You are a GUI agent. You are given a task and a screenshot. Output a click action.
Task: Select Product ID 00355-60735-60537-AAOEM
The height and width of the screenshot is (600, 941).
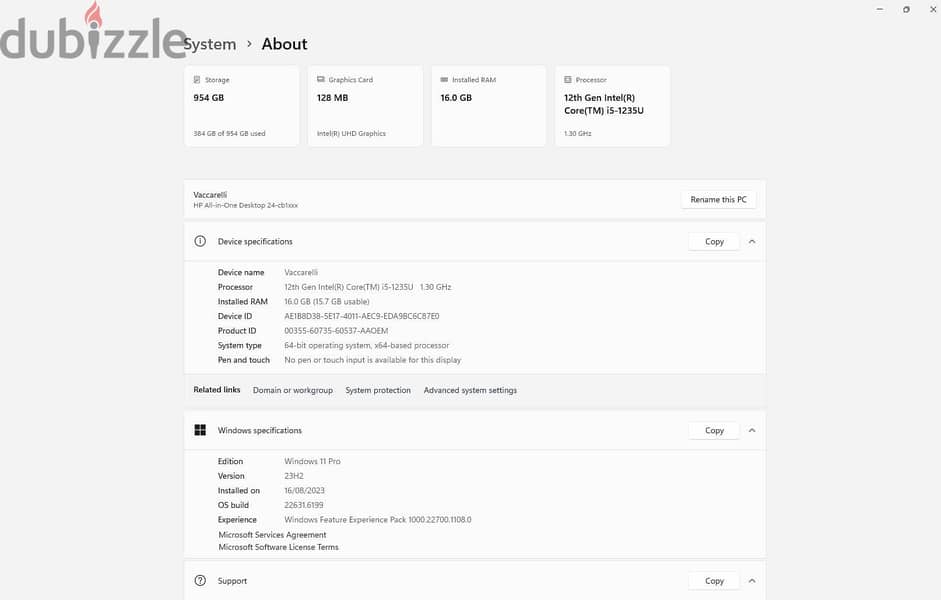(336, 331)
